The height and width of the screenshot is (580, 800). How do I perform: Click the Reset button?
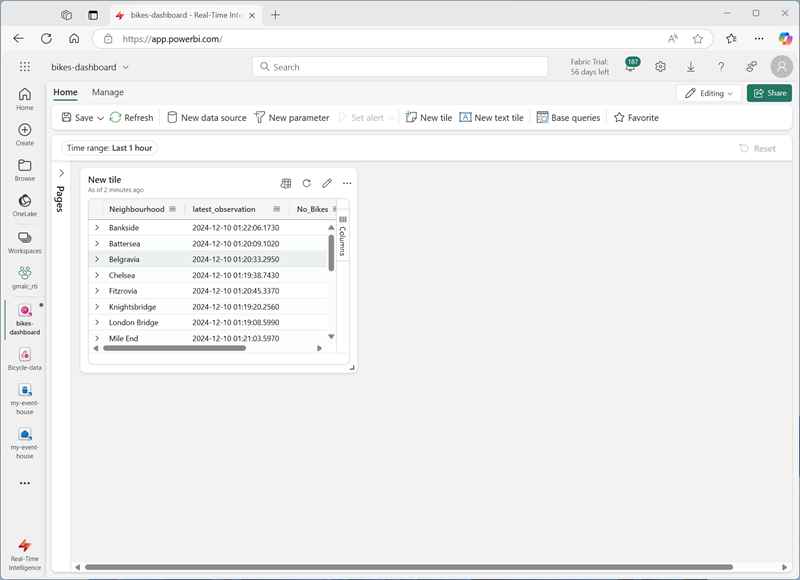pos(758,148)
